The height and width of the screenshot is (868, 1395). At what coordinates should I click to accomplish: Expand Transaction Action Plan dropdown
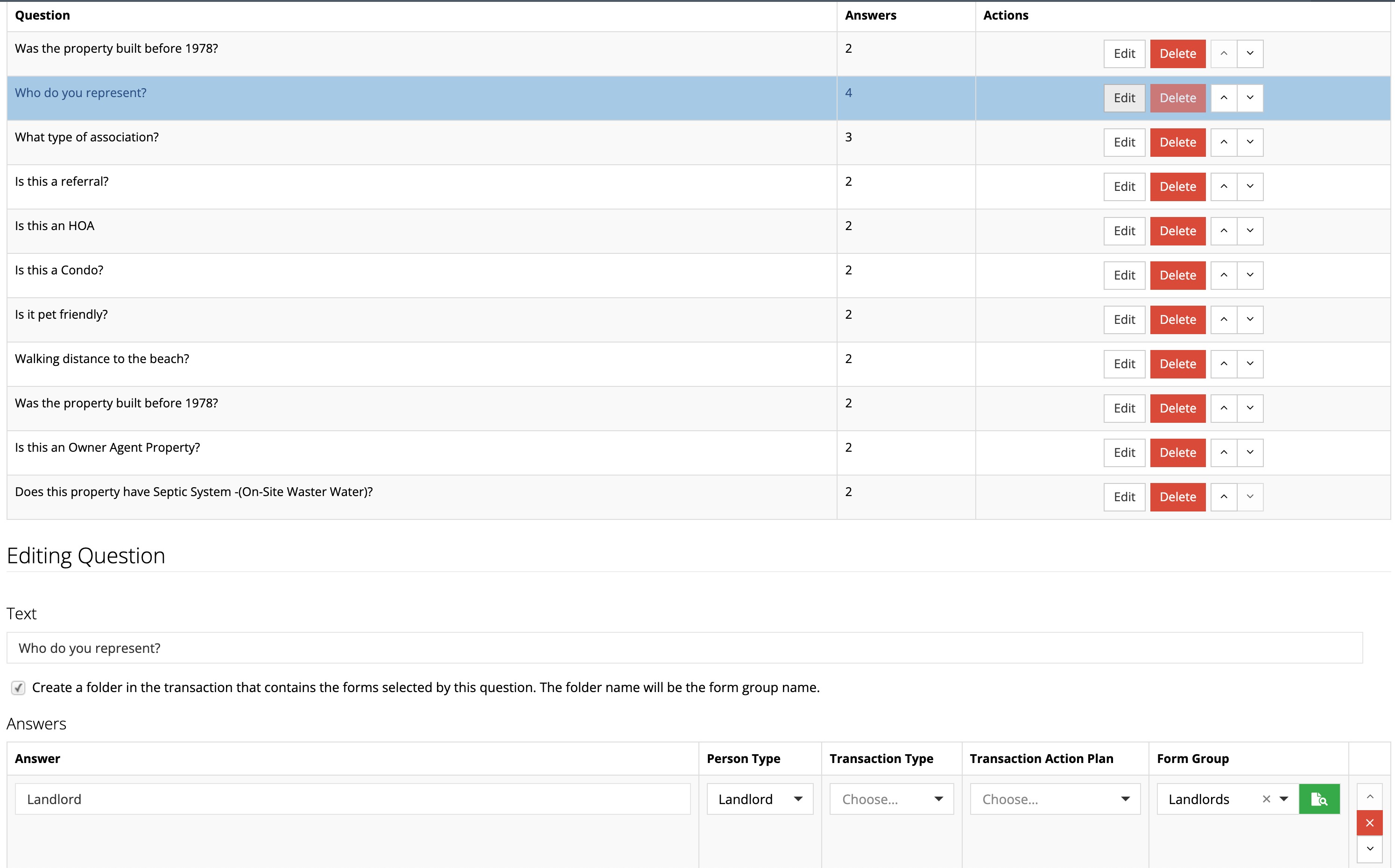[x=1055, y=799]
